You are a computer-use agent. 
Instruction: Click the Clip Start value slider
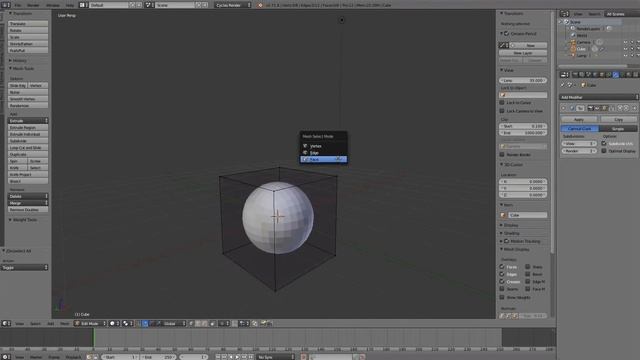pyautogui.click(x=523, y=126)
